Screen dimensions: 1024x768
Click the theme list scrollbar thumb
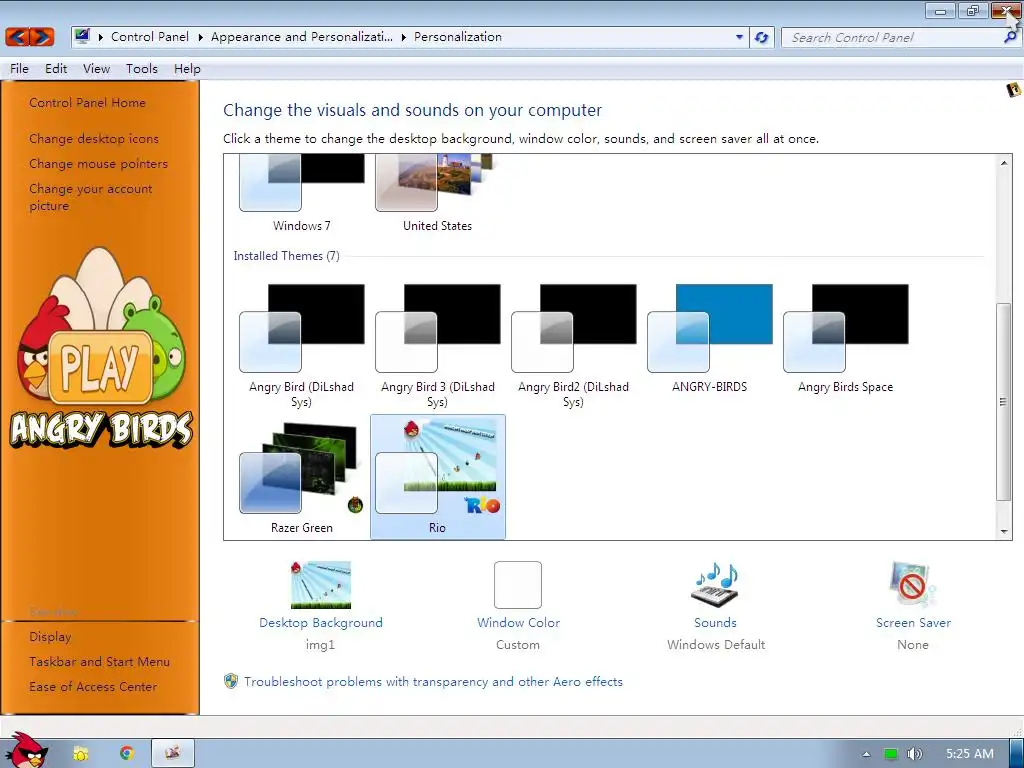1004,402
